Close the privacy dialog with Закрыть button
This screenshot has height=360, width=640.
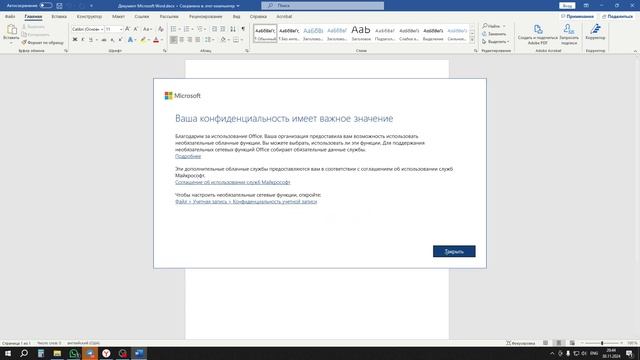454,251
